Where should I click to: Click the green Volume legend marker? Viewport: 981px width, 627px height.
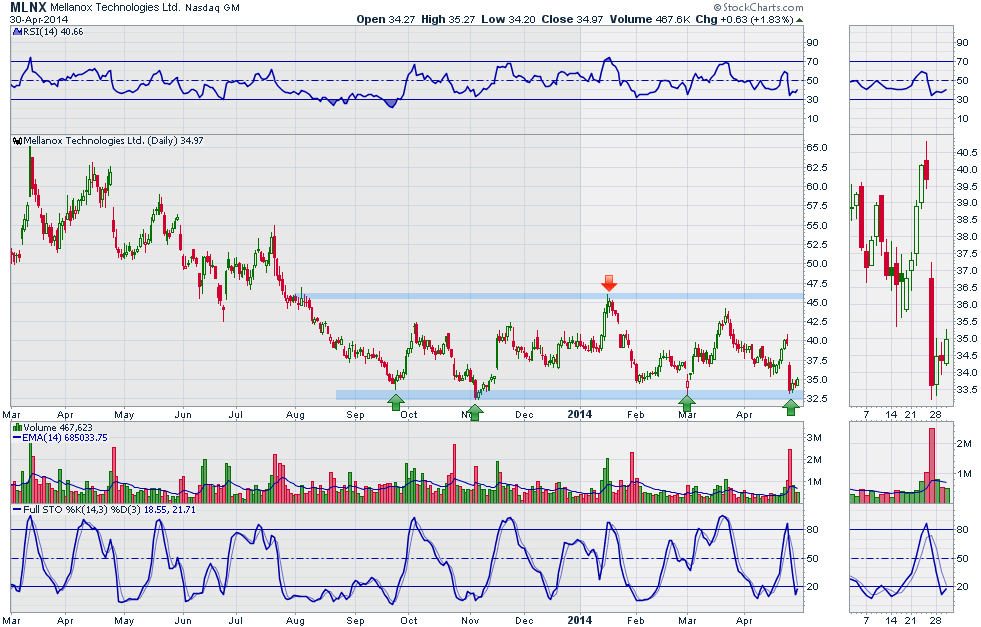15,427
